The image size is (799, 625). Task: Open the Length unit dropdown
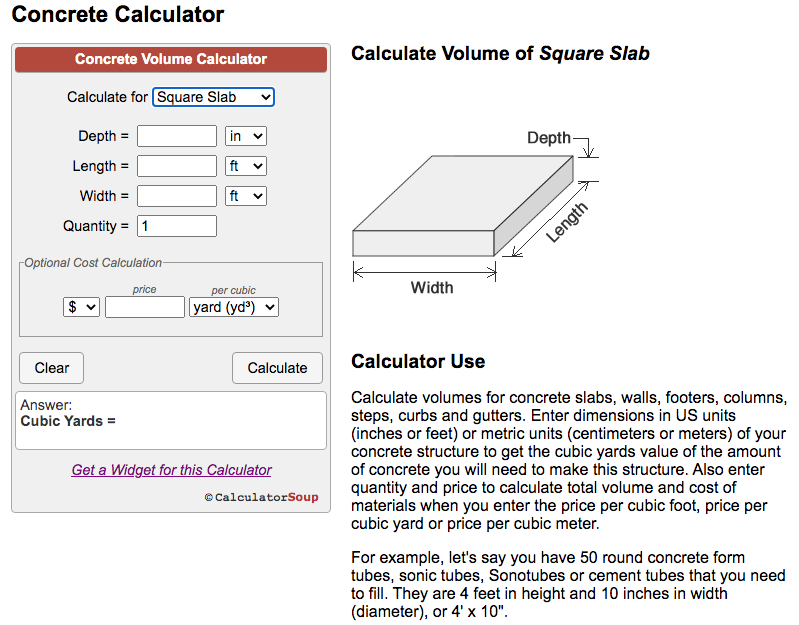click(x=246, y=166)
